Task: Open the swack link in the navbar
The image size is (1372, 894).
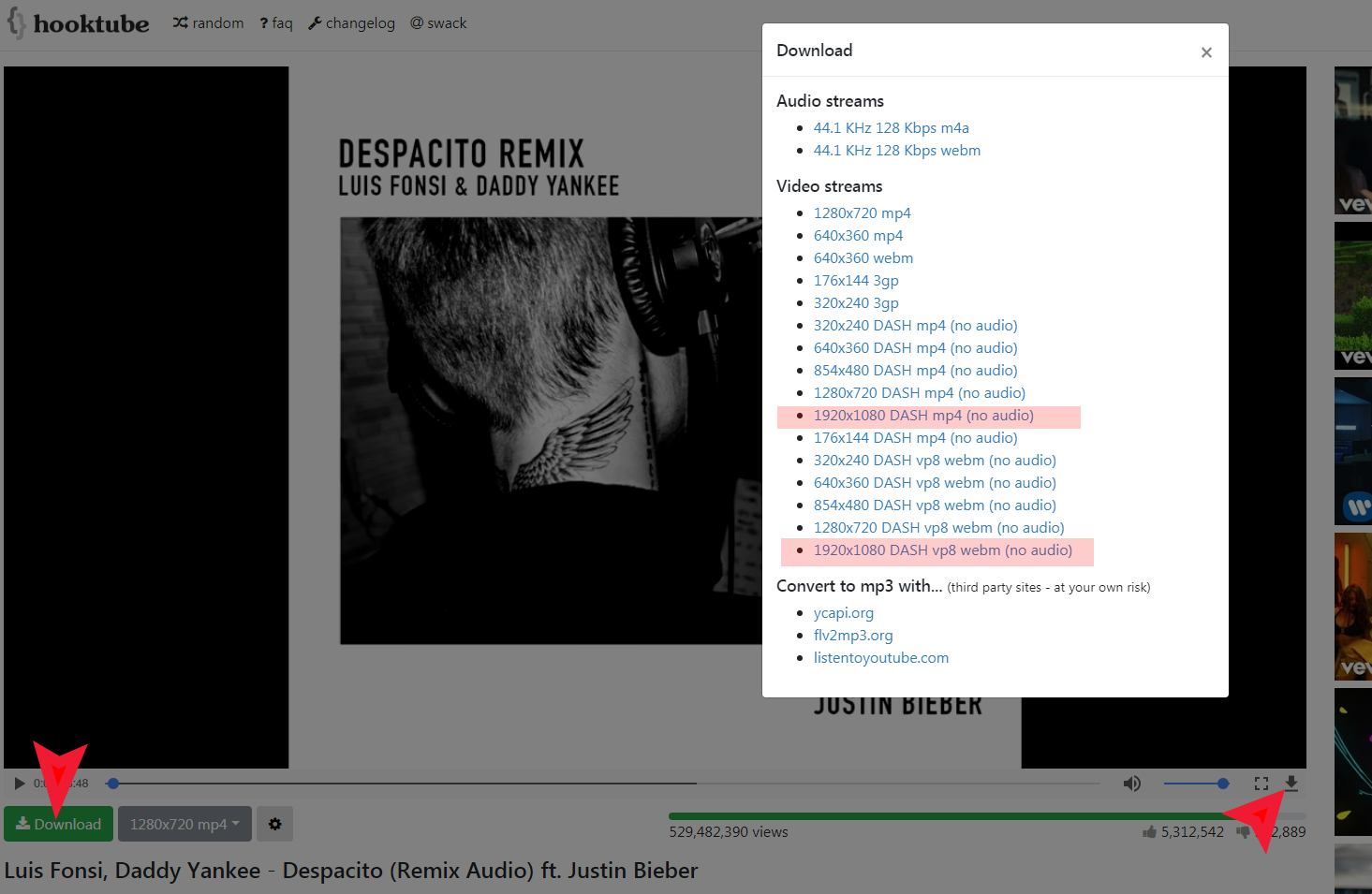Action: point(438,23)
